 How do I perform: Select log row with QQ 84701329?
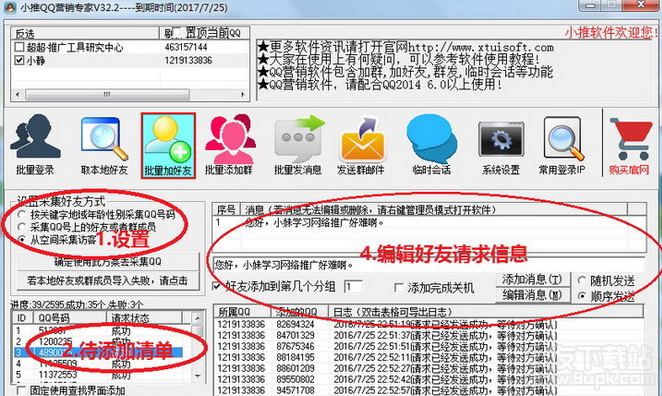click(x=429, y=335)
